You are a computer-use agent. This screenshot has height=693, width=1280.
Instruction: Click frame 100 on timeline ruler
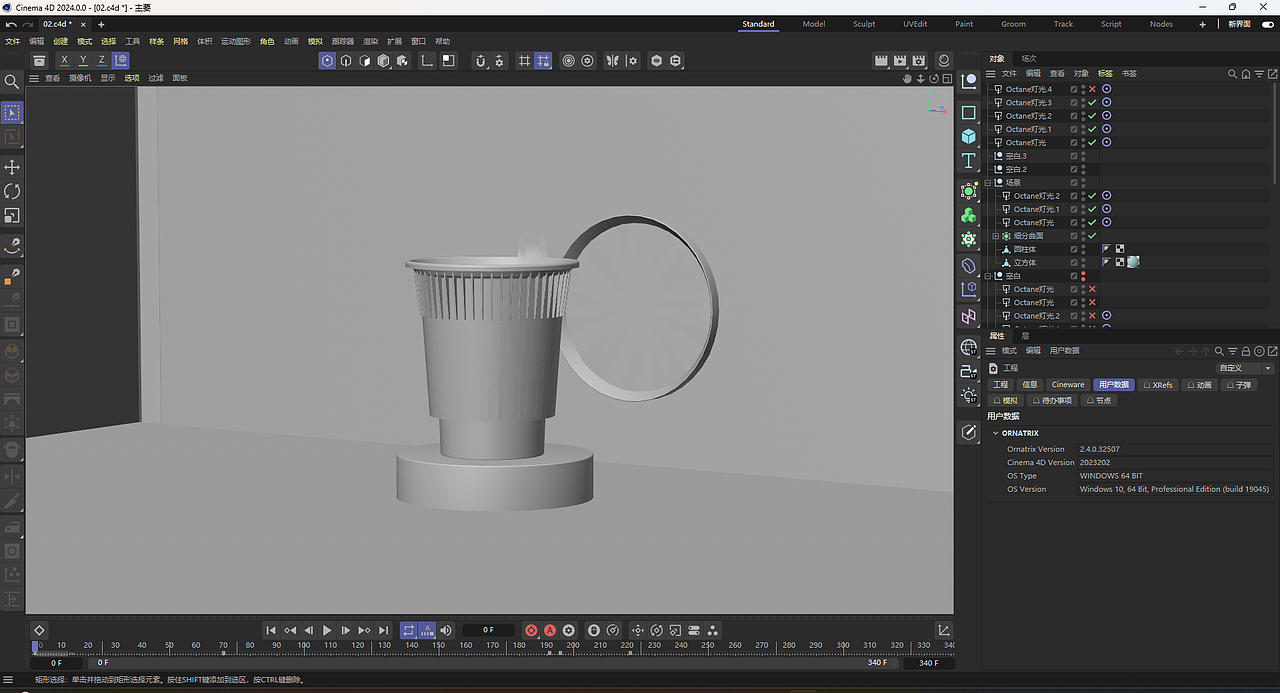[x=303, y=646]
